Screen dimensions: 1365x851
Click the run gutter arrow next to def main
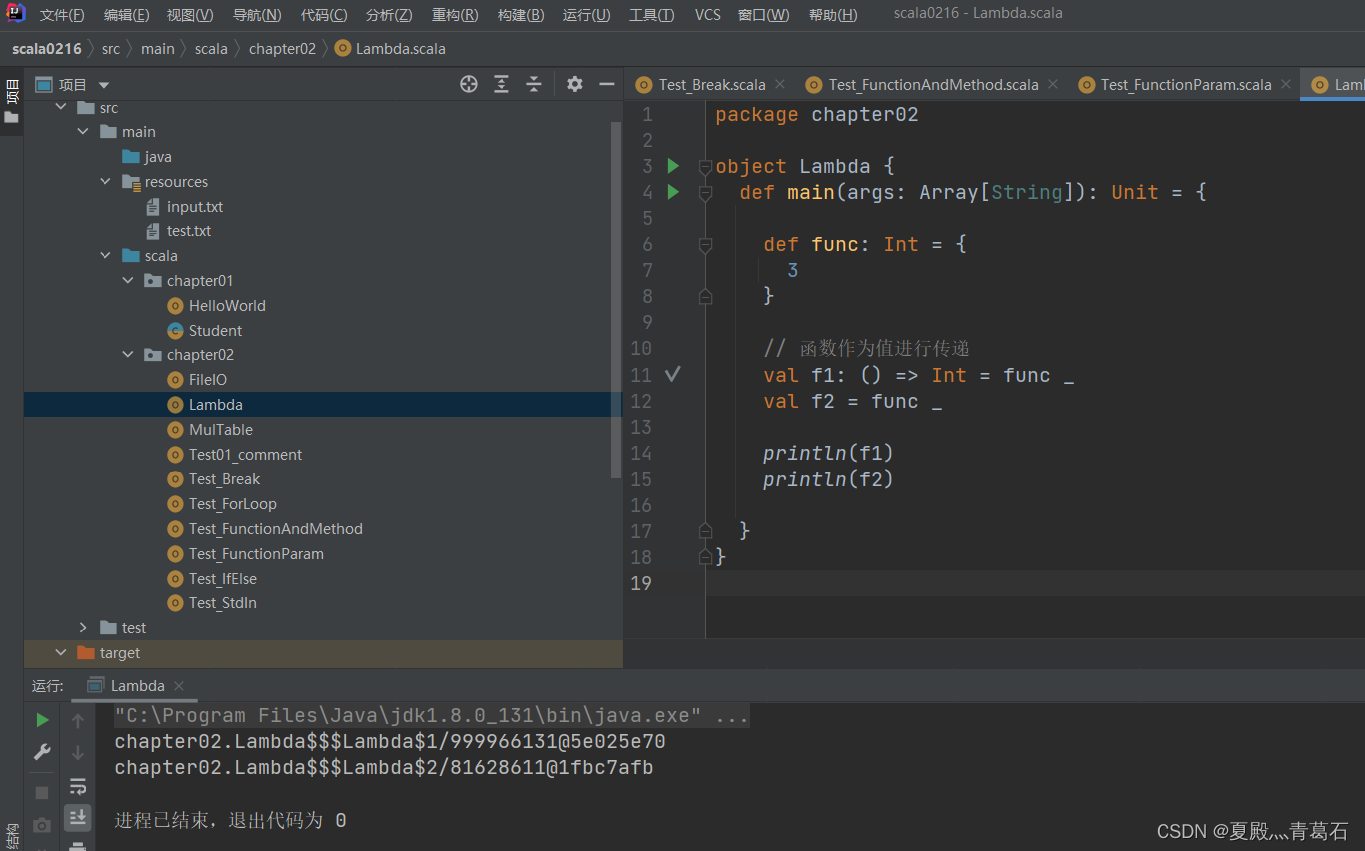click(x=673, y=192)
